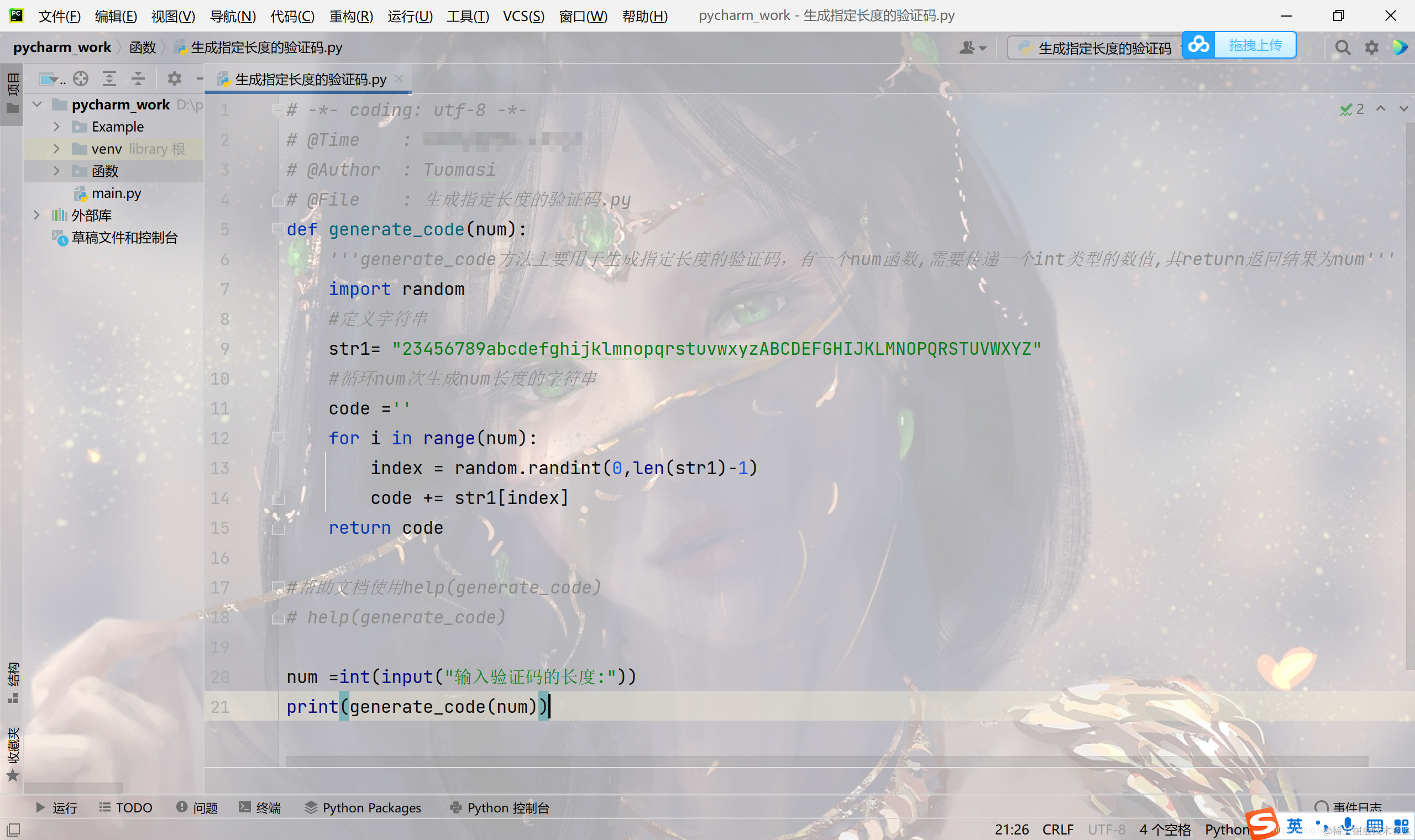Toggle the 收藏夹 tool window sidebar button

click(12, 753)
